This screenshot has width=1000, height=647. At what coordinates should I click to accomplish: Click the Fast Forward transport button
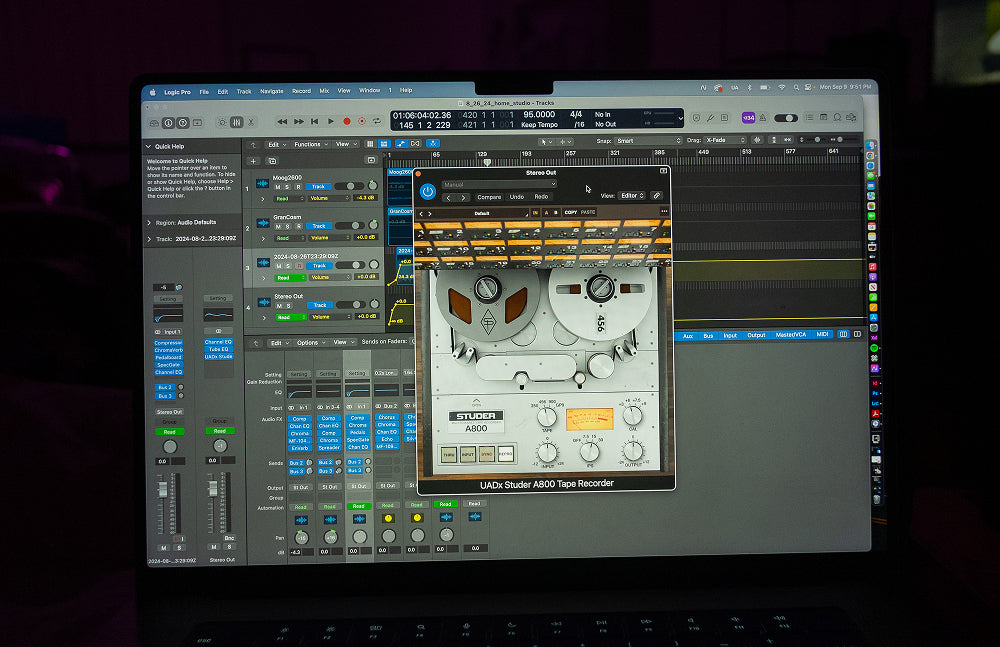(298, 121)
